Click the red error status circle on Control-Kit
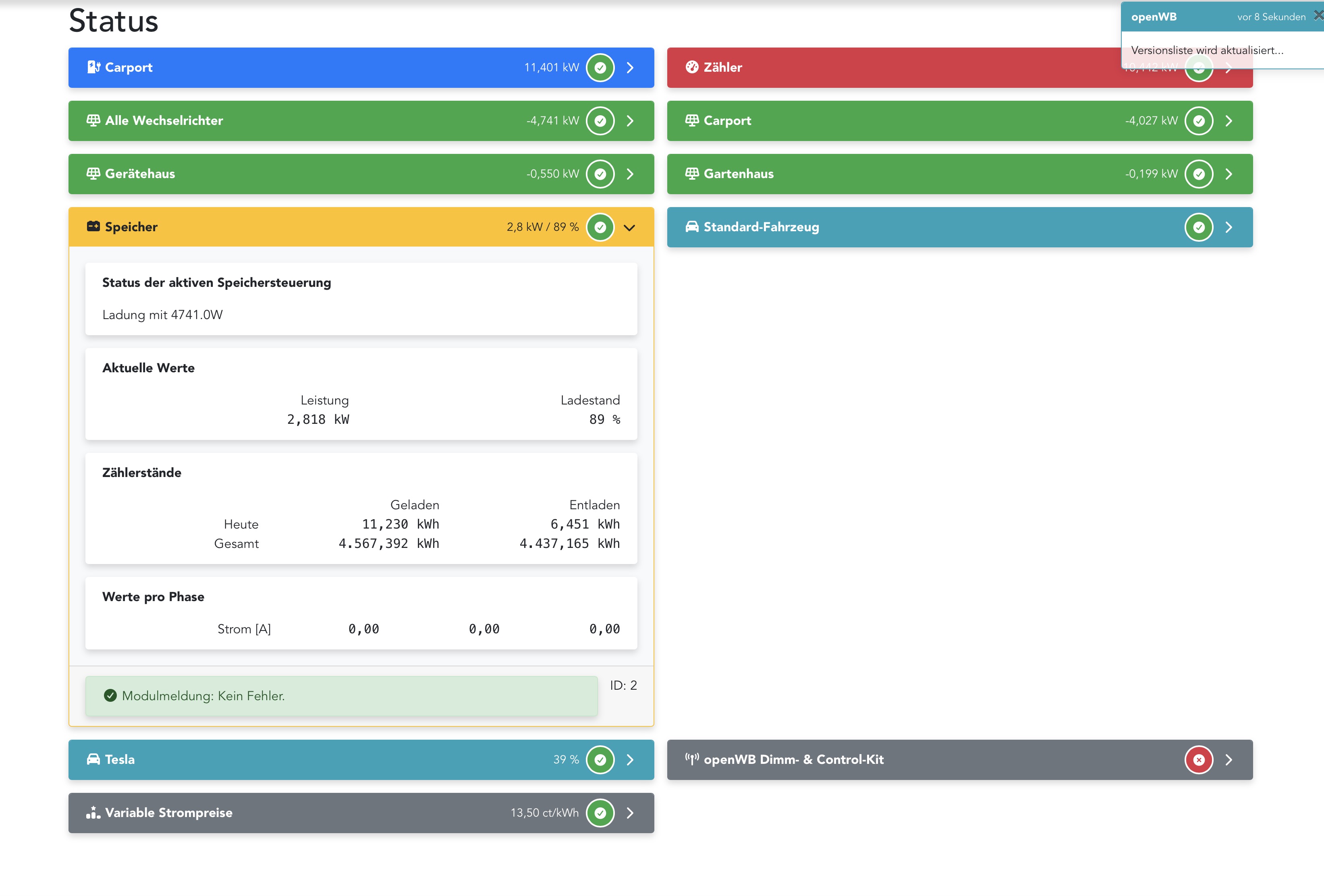Screen dimensions: 1324x896 1199,760
